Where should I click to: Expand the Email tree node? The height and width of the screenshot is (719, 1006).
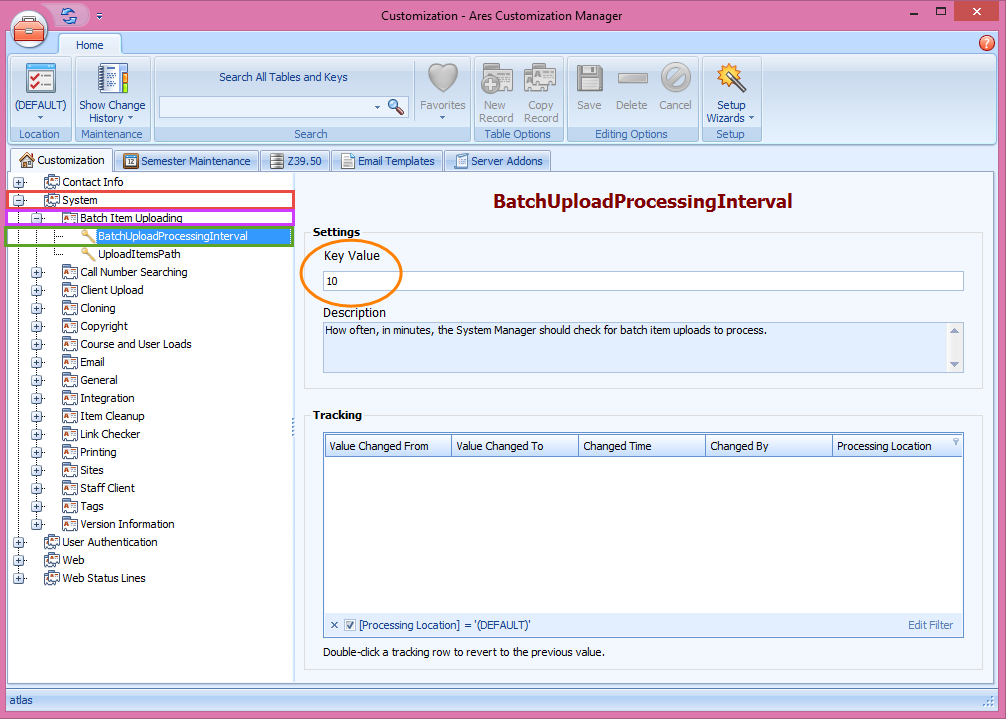pos(37,362)
